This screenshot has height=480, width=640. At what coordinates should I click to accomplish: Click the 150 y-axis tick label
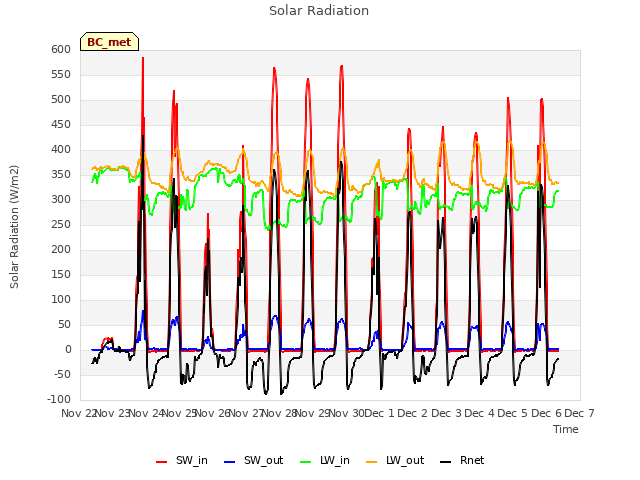tap(61, 274)
